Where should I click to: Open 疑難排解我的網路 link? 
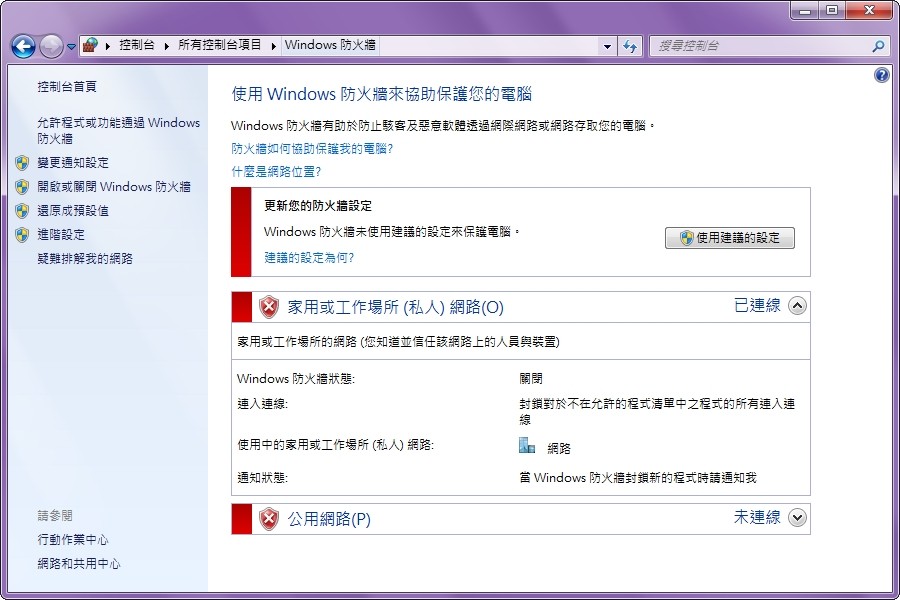(85, 258)
